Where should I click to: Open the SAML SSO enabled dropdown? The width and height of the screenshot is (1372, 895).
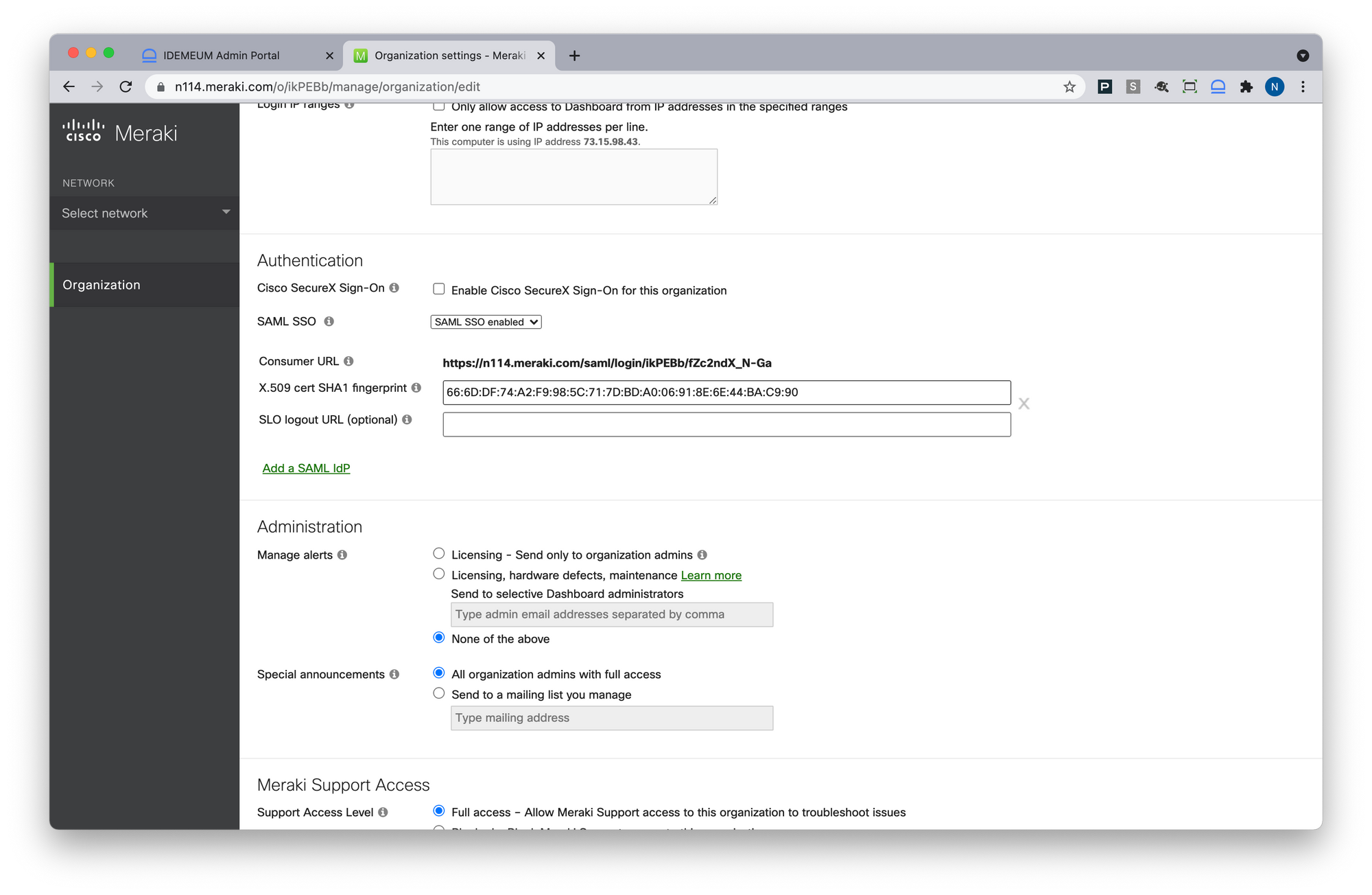(486, 322)
